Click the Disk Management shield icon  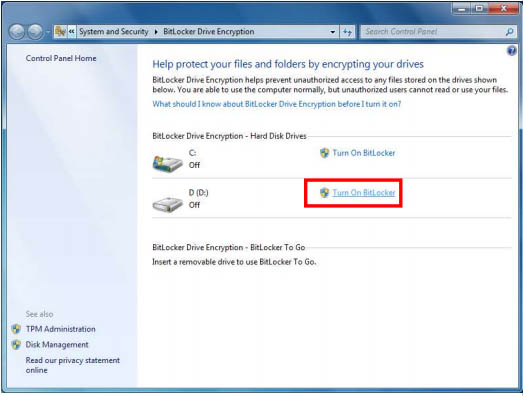point(16,345)
